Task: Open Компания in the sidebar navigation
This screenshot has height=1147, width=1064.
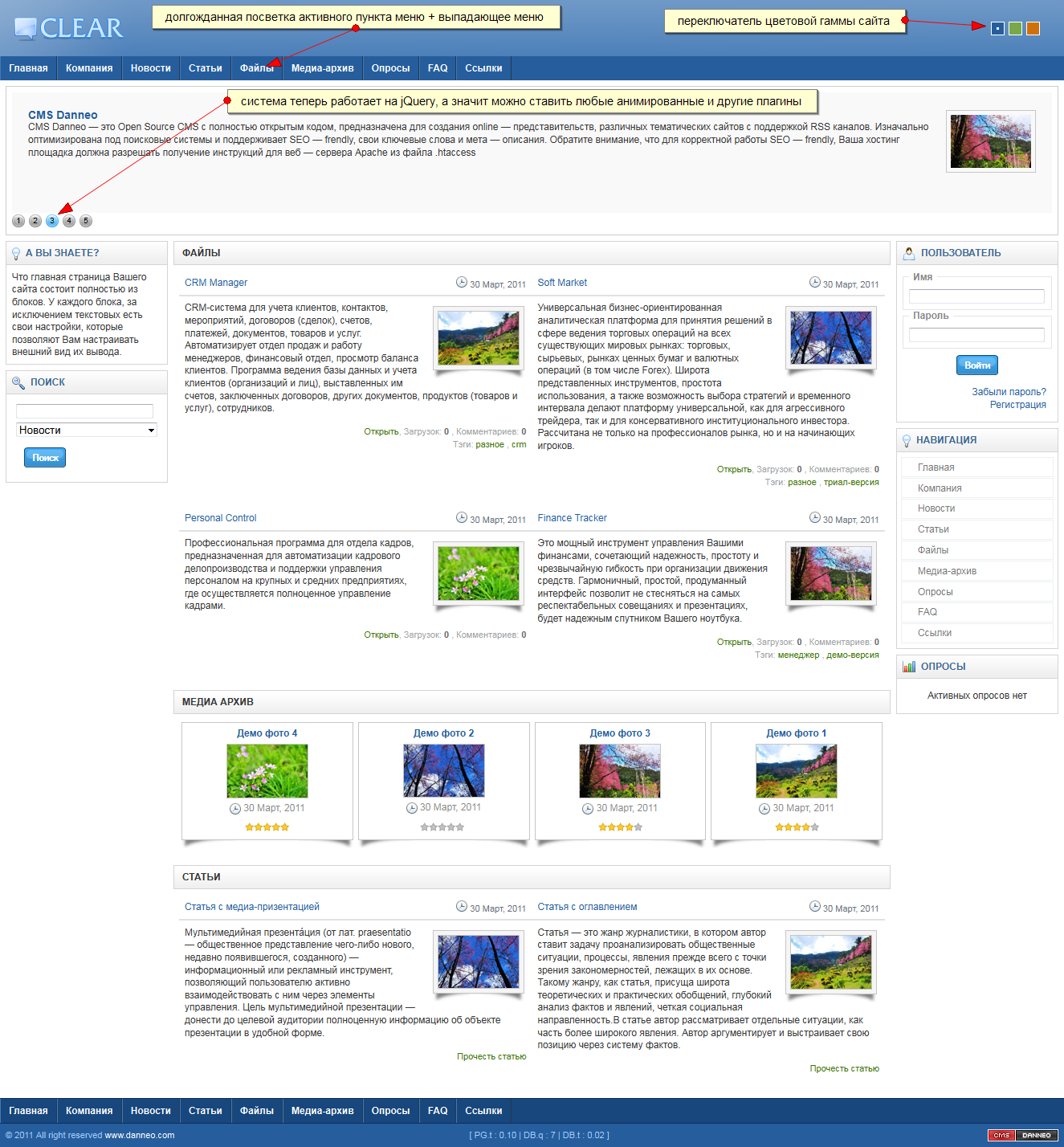Action: [x=977, y=488]
